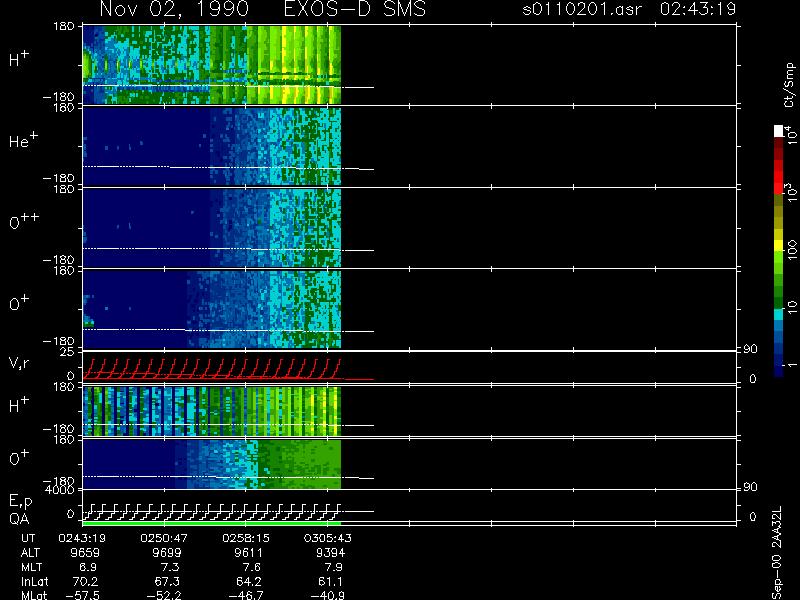Click the green QA status bar
This screenshot has height=600, width=800.
[212, 523]
